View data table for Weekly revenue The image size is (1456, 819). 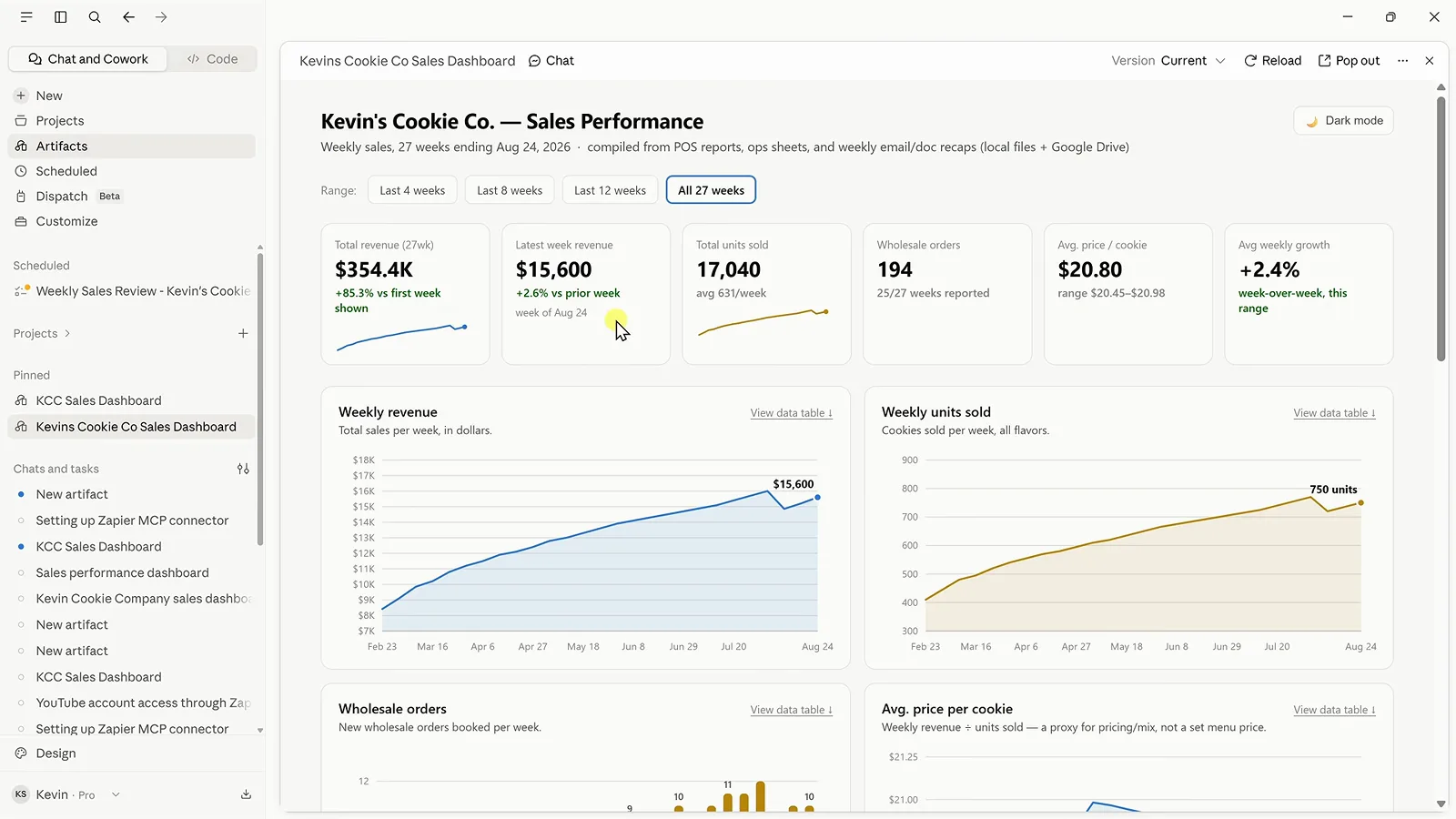coord(791,413)
